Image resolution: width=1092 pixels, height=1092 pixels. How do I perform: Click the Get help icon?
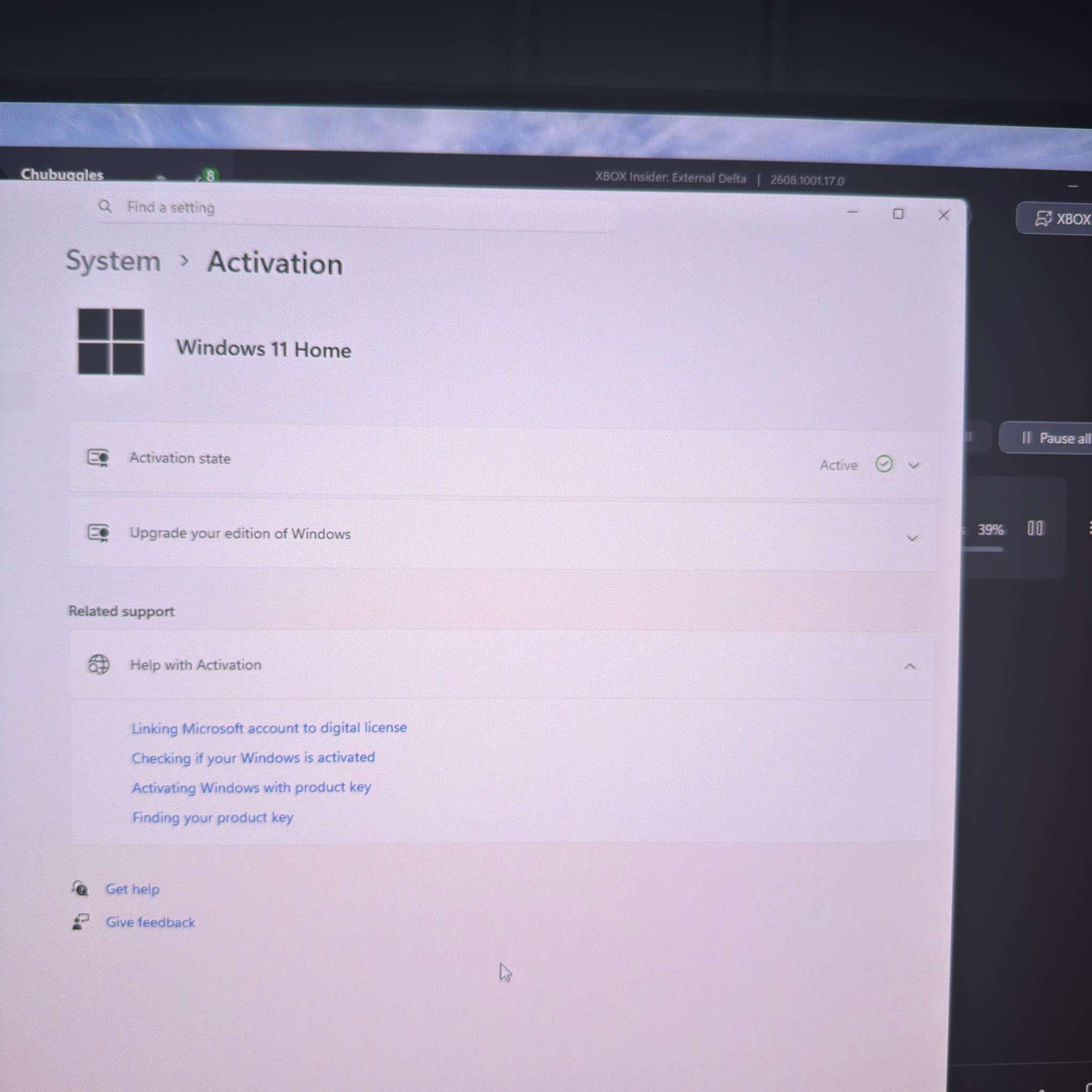(81, 888)
